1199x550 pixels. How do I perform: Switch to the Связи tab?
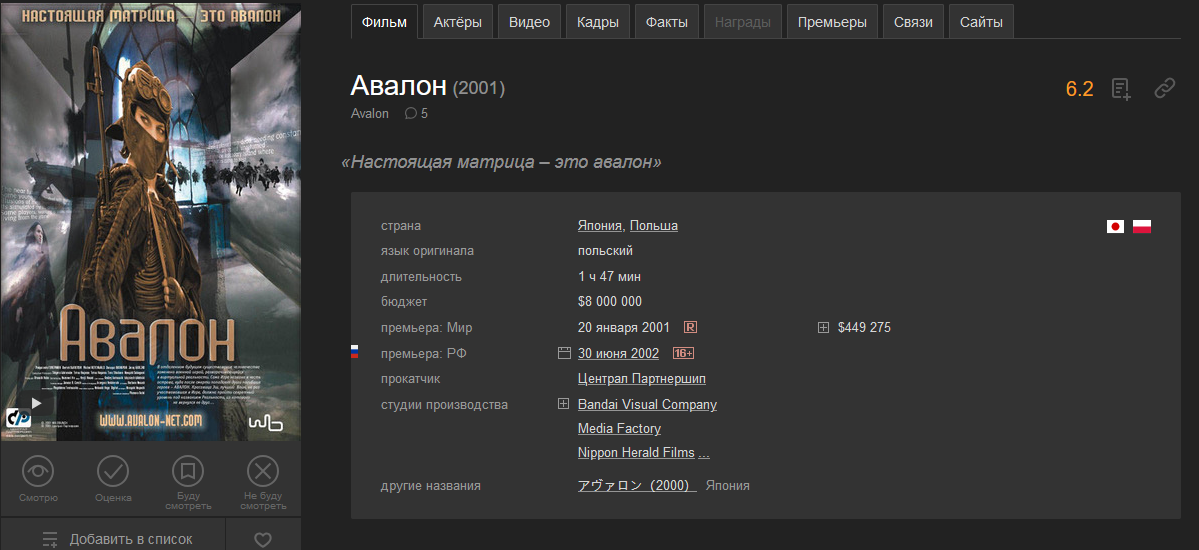click(x=913, y=21)
